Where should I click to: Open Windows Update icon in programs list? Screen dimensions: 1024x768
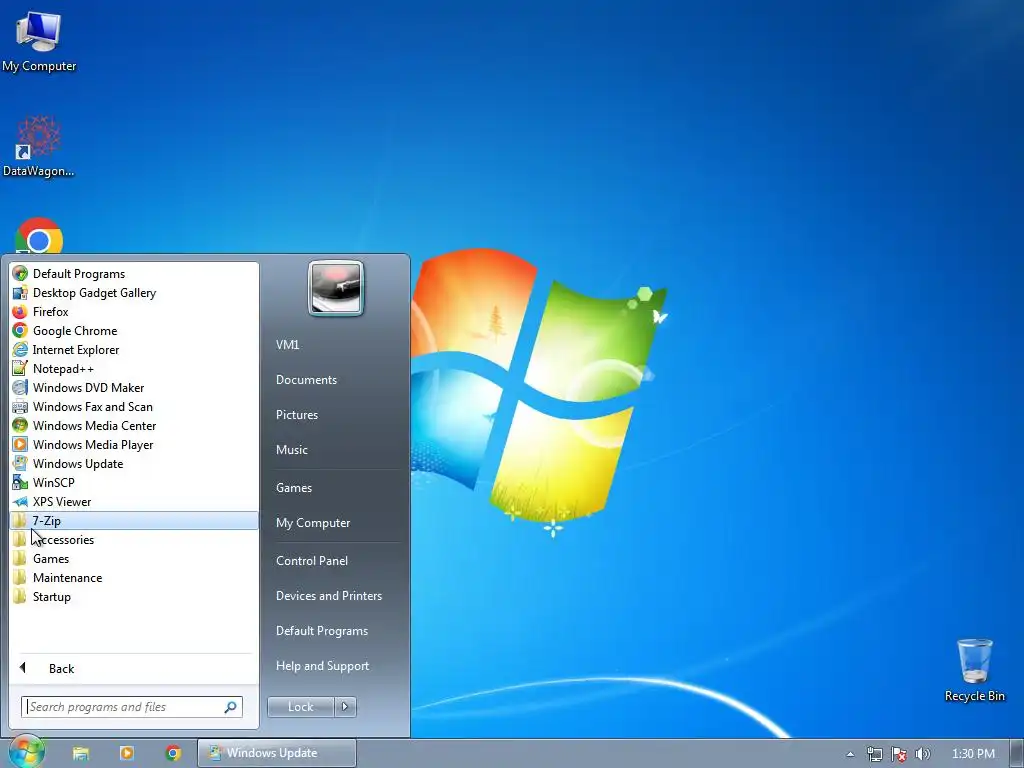20,463
